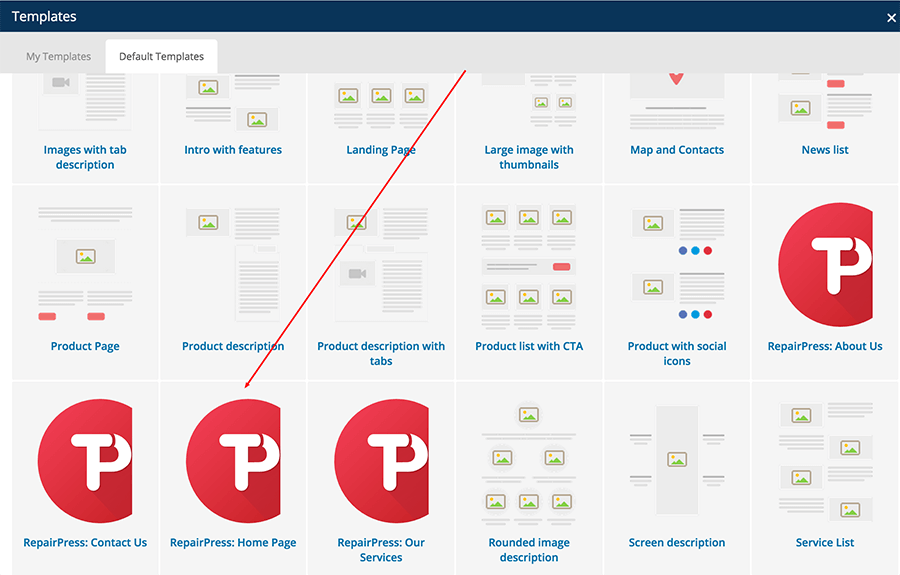Screen dimensions: 900x575
Task: Click the RepairPress: Home Page logo icon
Action: tap(233, 461)
